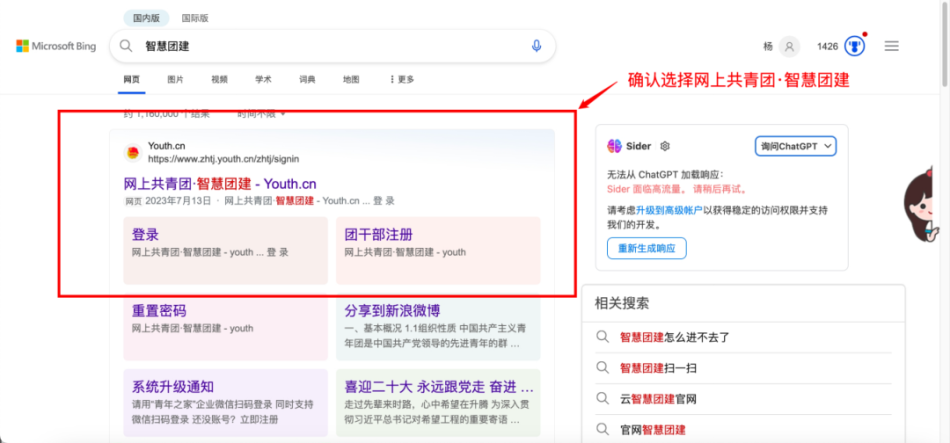950x443 pixels.
Task: Open the hamburger menu icon
Action: pyautogui.click(x=892, y=46)
